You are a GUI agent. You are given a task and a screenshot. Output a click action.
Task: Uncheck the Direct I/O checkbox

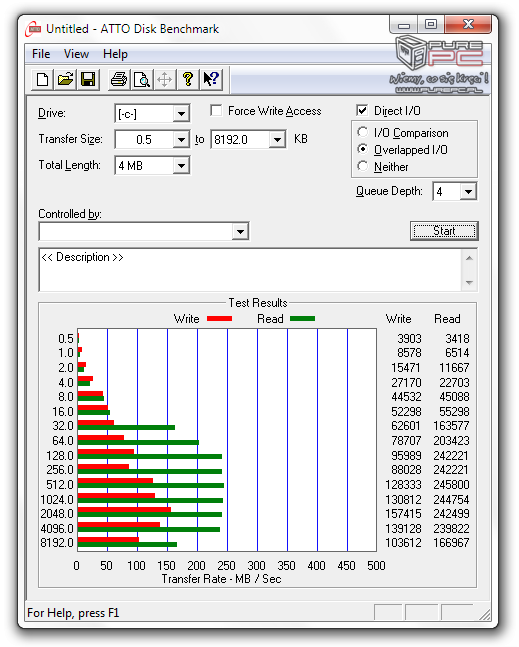tap(362, 111)
